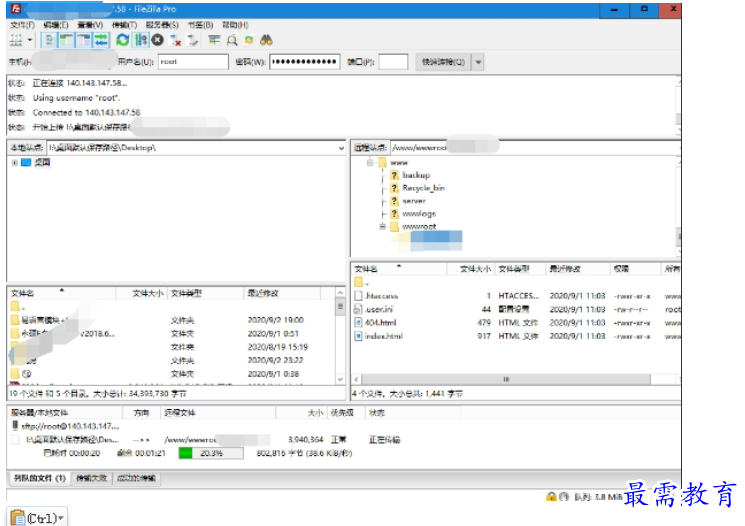Image resolution: width=745 pixels, height=526 pixels.
Task: Expand the wwwroot folder in remote tree
Action: [382, 227]
